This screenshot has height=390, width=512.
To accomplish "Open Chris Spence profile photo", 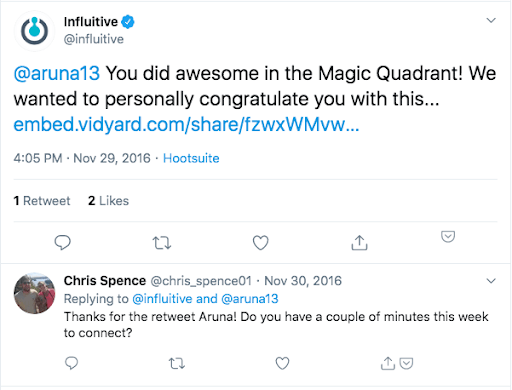I will [x=34, y=293].
